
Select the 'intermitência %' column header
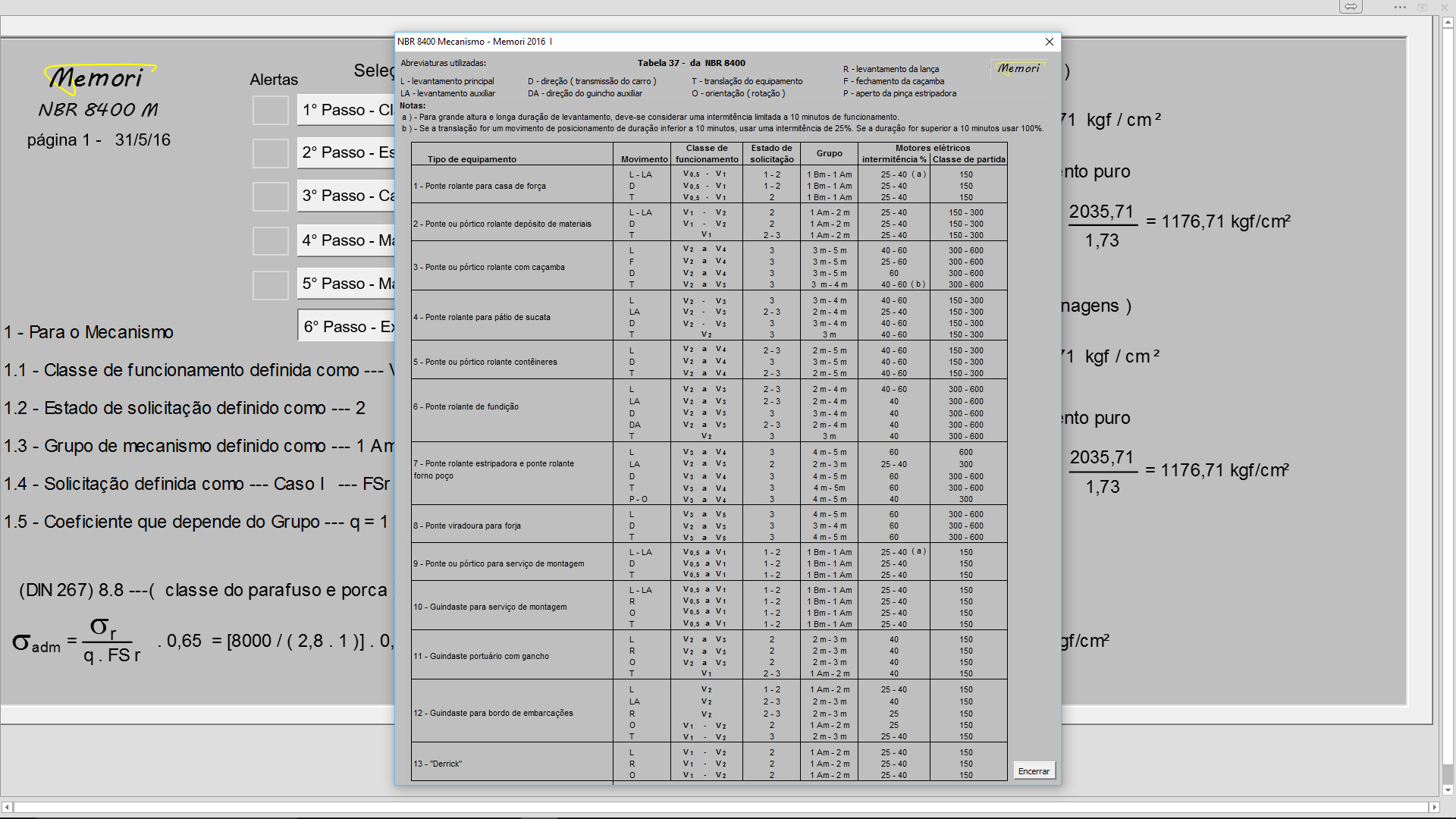894,159
